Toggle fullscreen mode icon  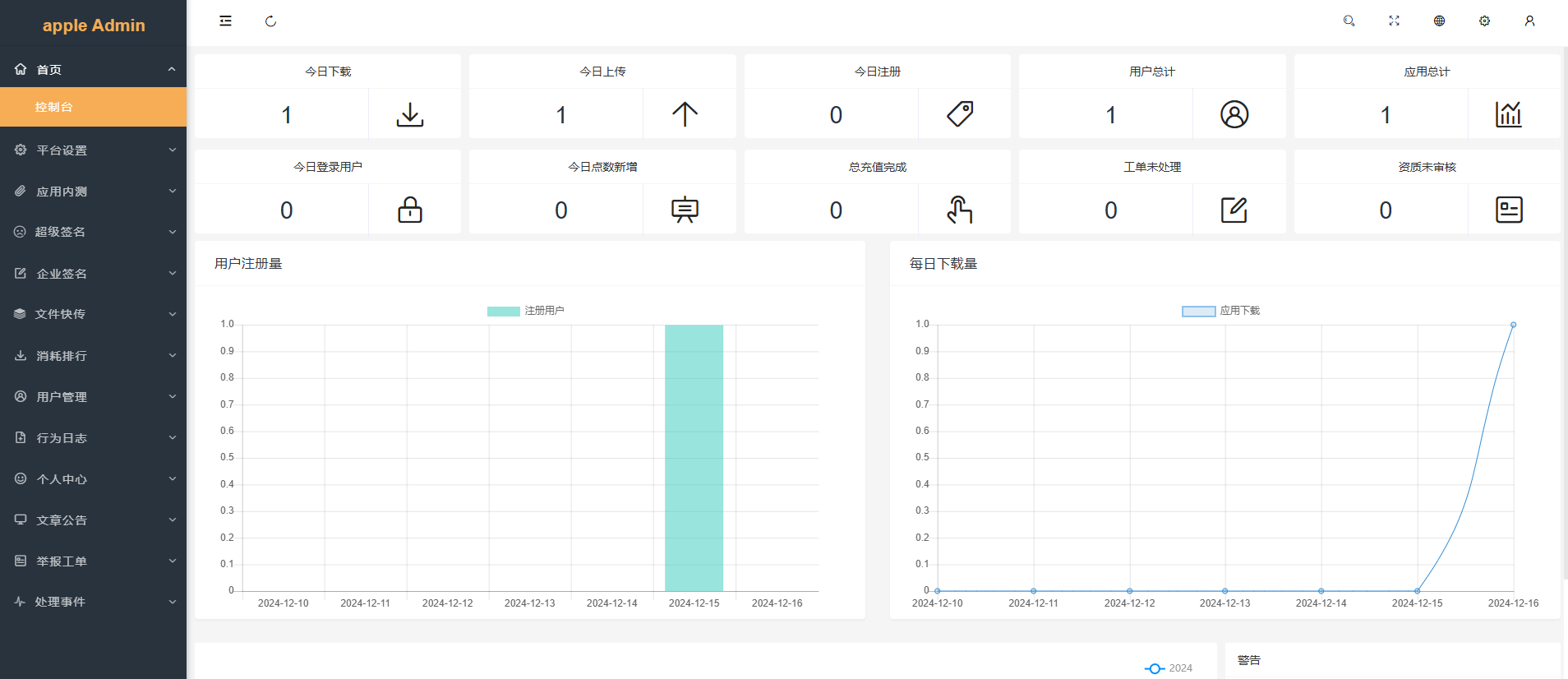(1394, 21)
